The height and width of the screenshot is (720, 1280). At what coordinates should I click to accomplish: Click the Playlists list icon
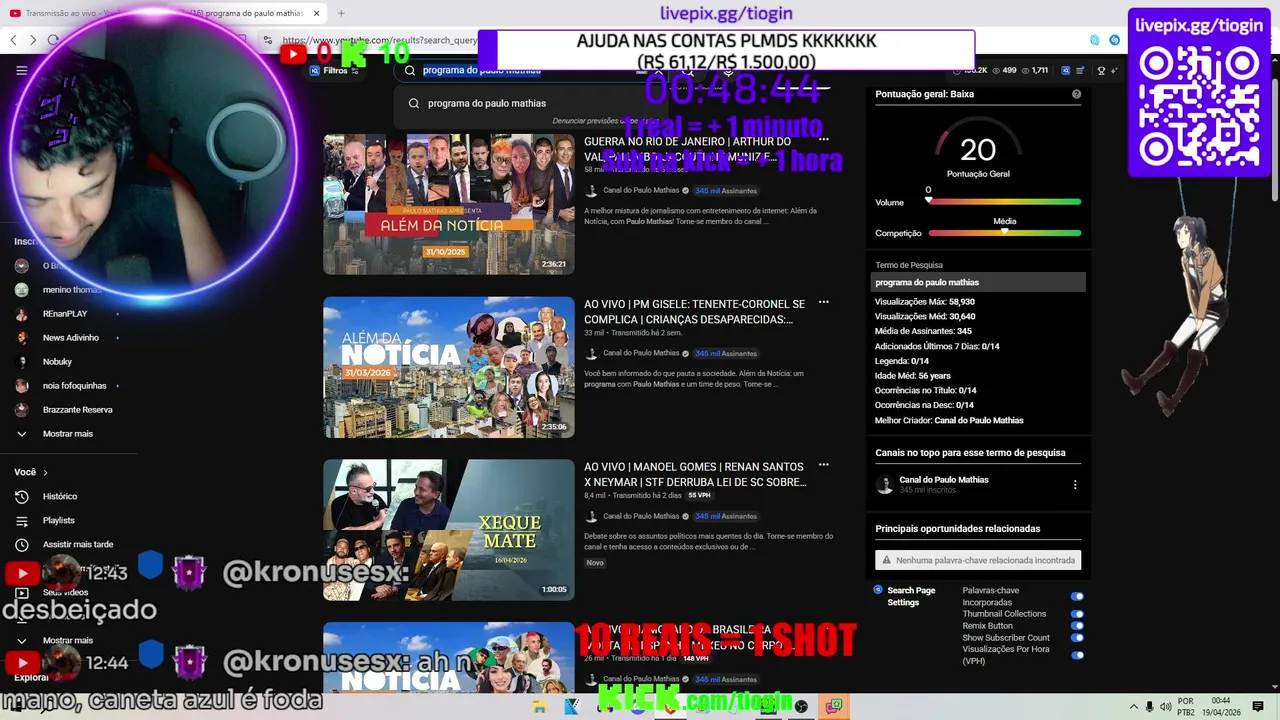coord(21,520)
